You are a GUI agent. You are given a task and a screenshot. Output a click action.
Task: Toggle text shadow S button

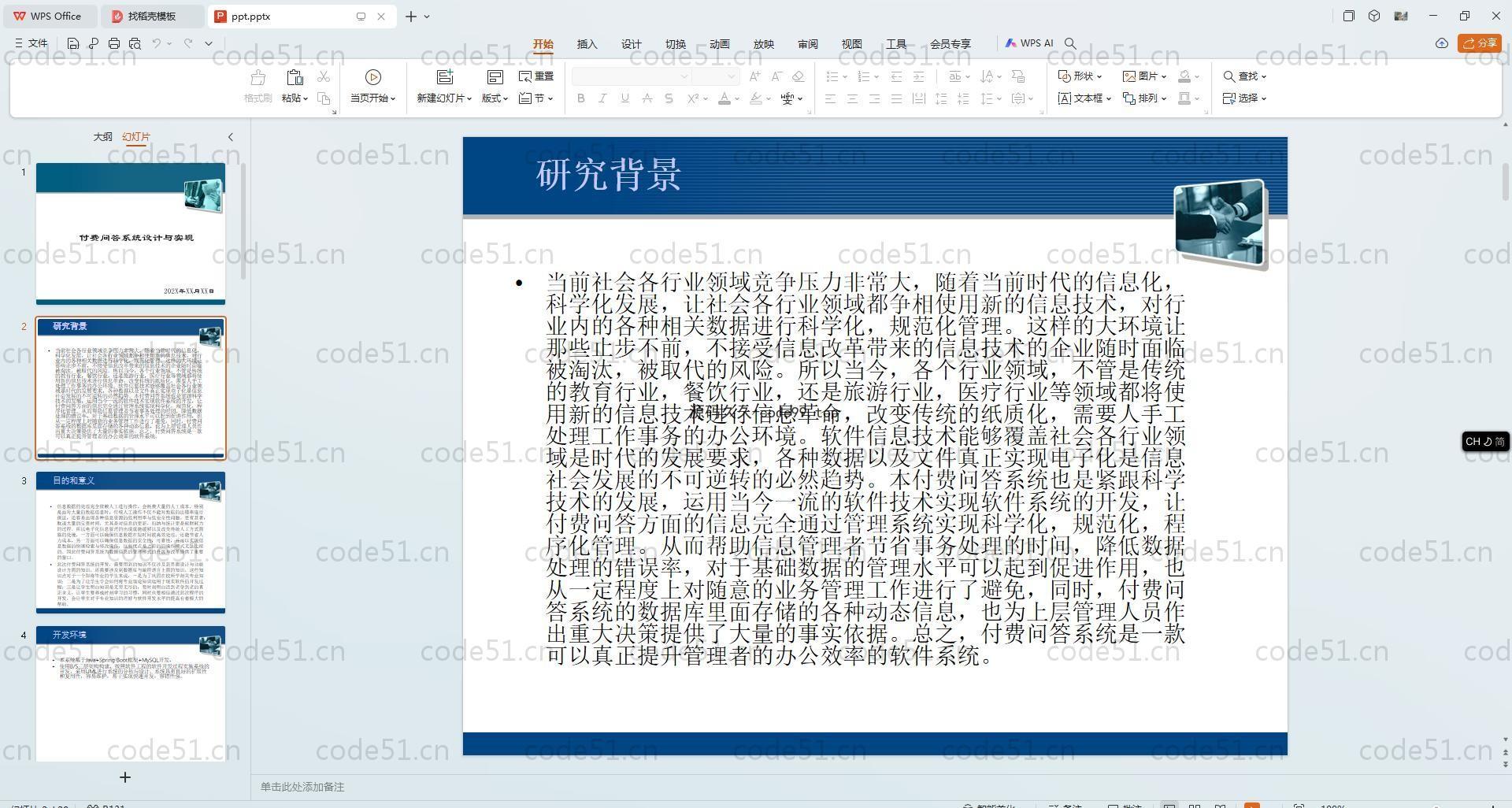click(x=669, y=98)
